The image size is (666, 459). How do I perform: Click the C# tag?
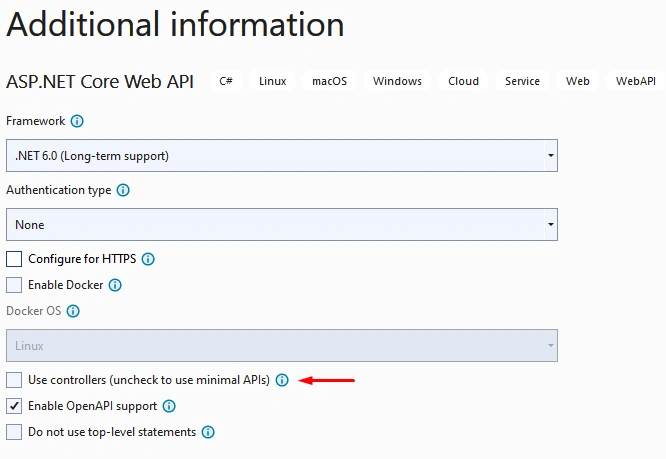(x=226, y=81)
